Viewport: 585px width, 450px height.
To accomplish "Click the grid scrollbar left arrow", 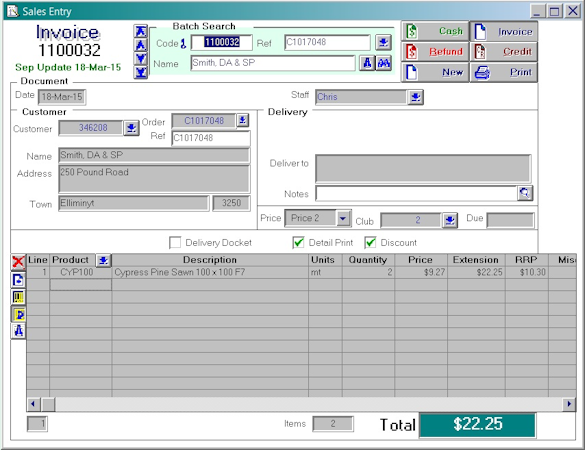I will 33,404.
